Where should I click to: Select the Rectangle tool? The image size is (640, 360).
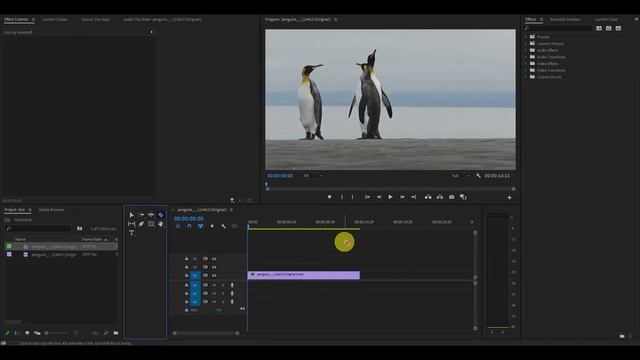pyautogui.click(x=151, y=224)
